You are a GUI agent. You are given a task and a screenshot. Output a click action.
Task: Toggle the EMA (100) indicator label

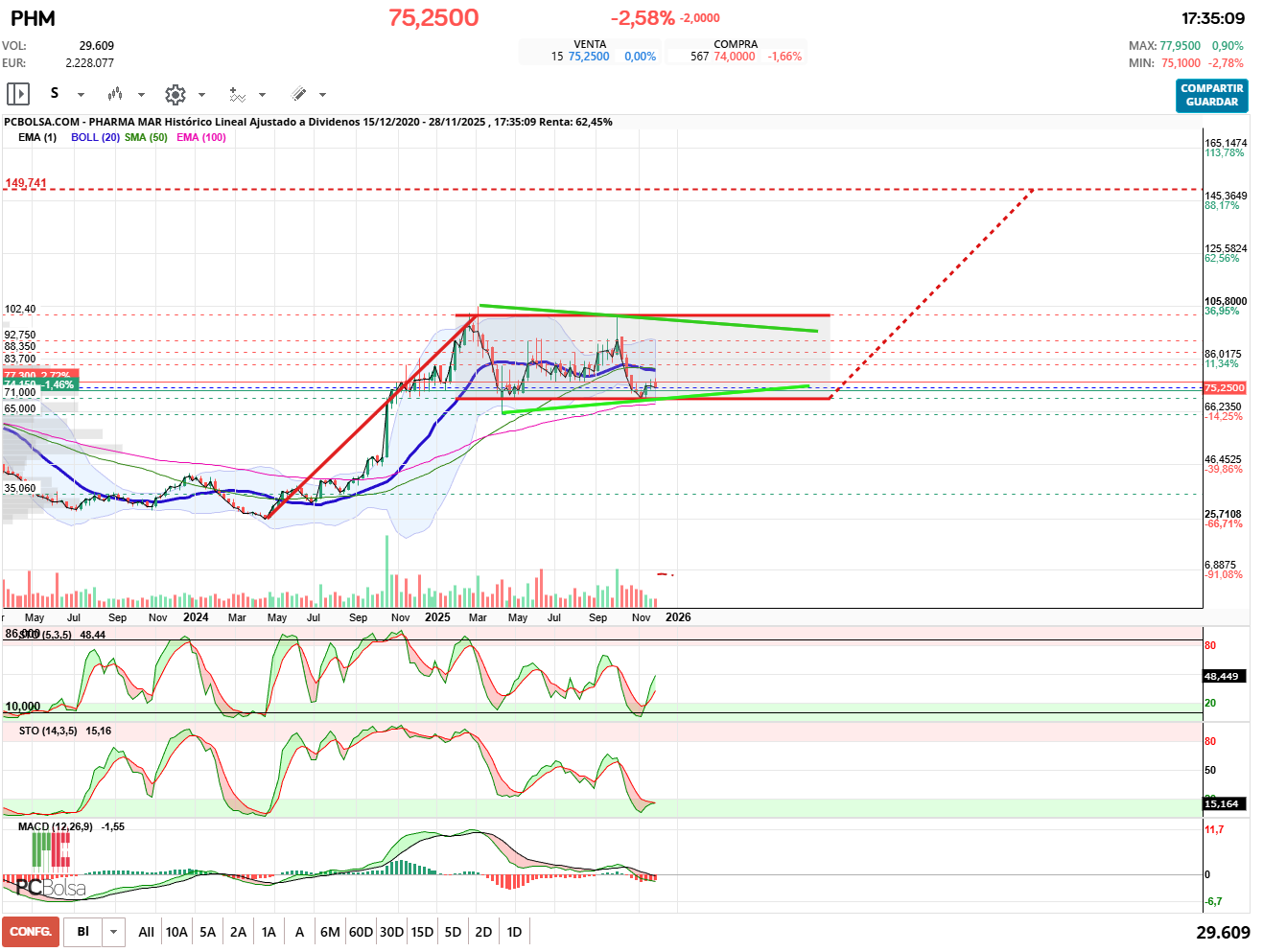(201, 137)
